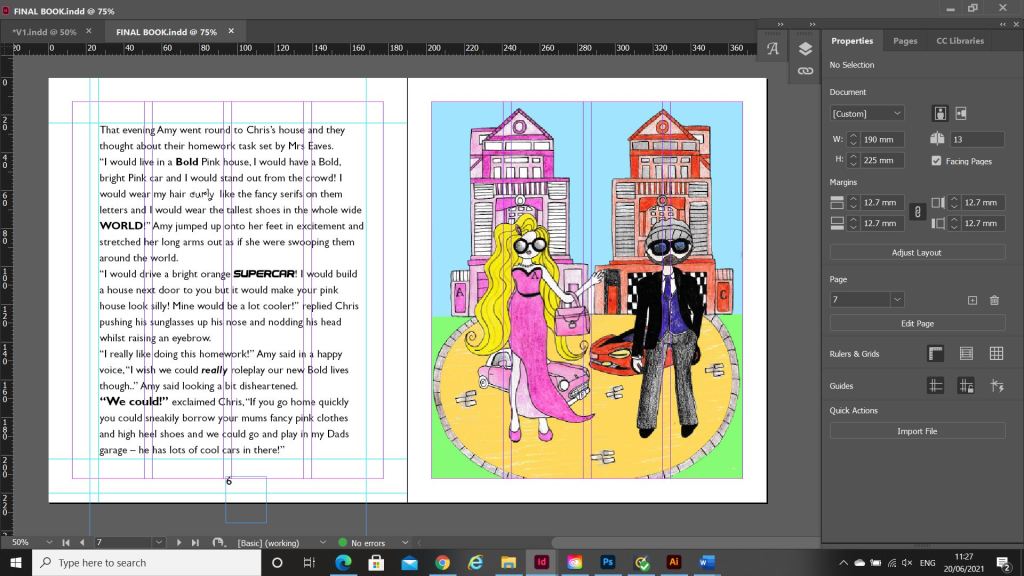1024x576 pixels.
Task: Launch Photoshop from the taskbar
Action: [607, 562]
